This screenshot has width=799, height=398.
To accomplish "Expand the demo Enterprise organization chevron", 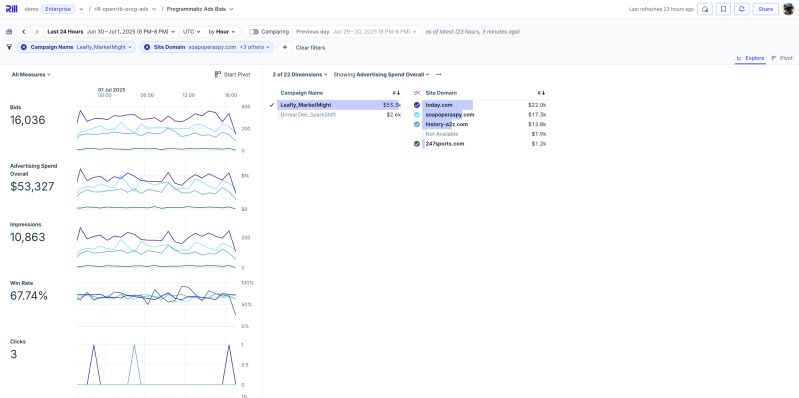I will 81,9.
